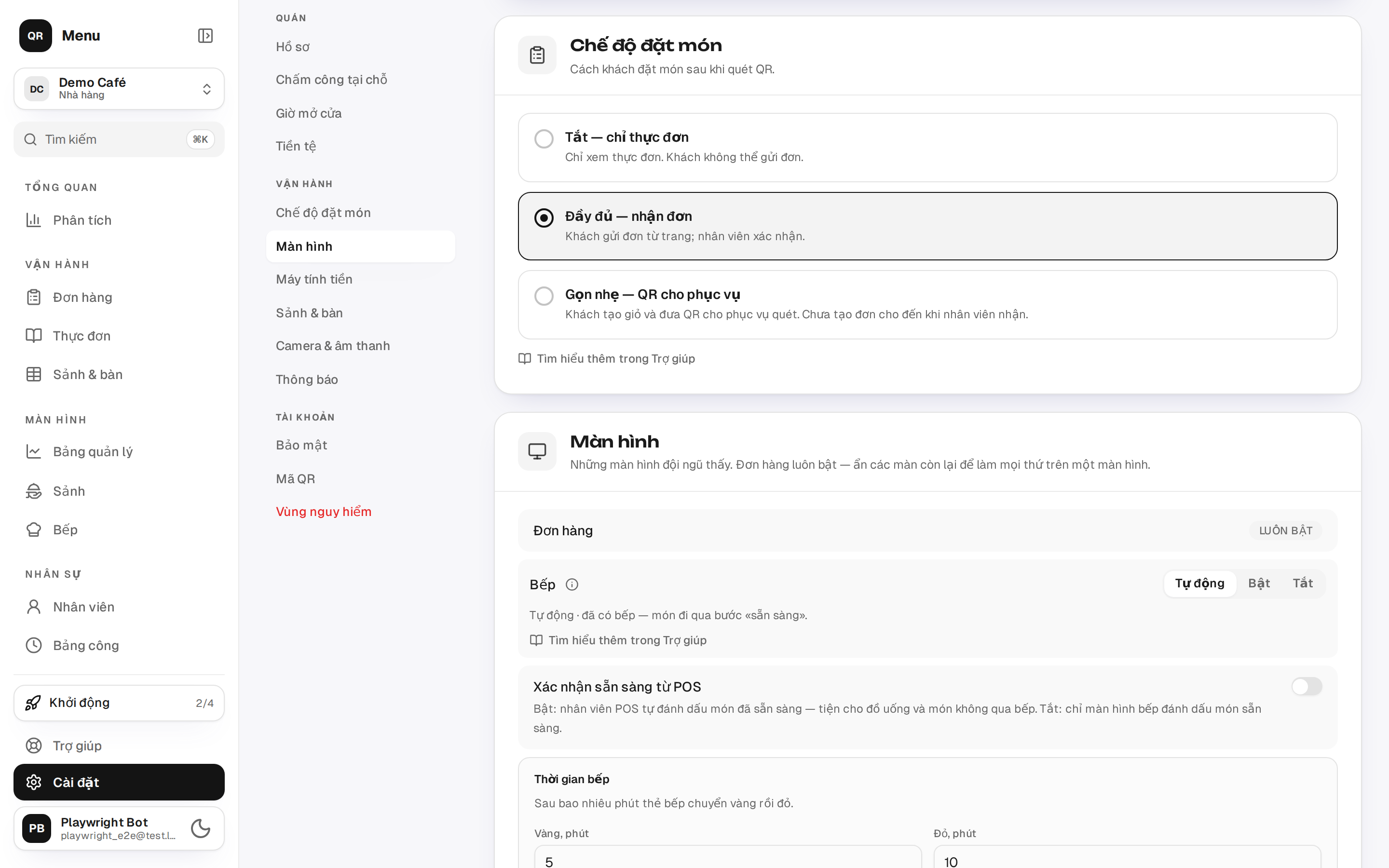Click the QR Menu logo
Image resolution: width=1389 pixels, height=868 pixels.
pyautogui.click(x=36, y=36)
